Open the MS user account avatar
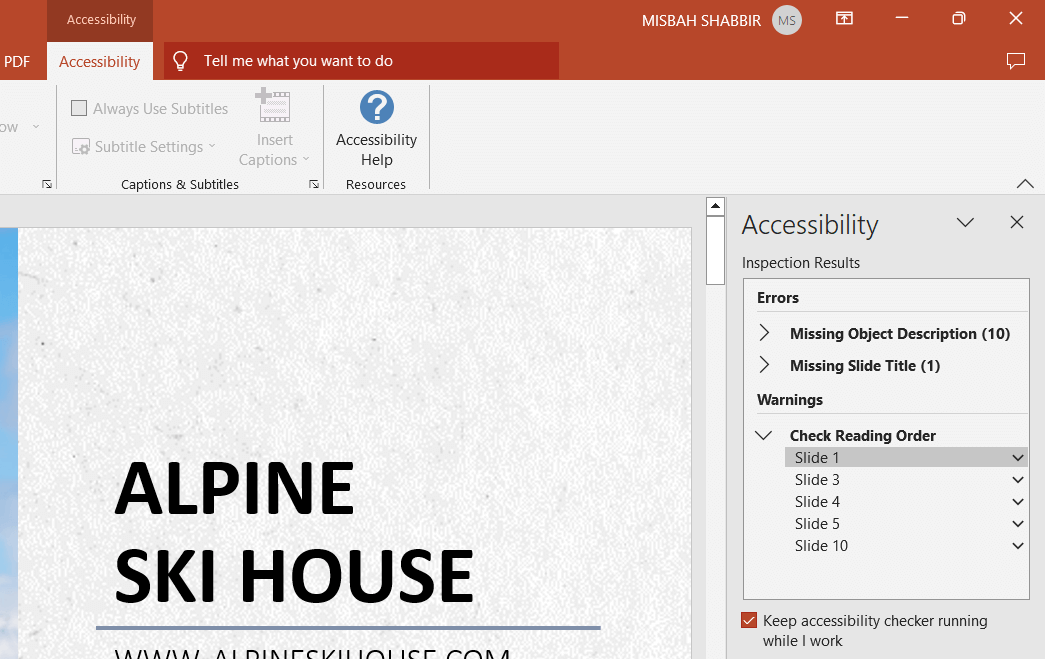 (787, 20)
